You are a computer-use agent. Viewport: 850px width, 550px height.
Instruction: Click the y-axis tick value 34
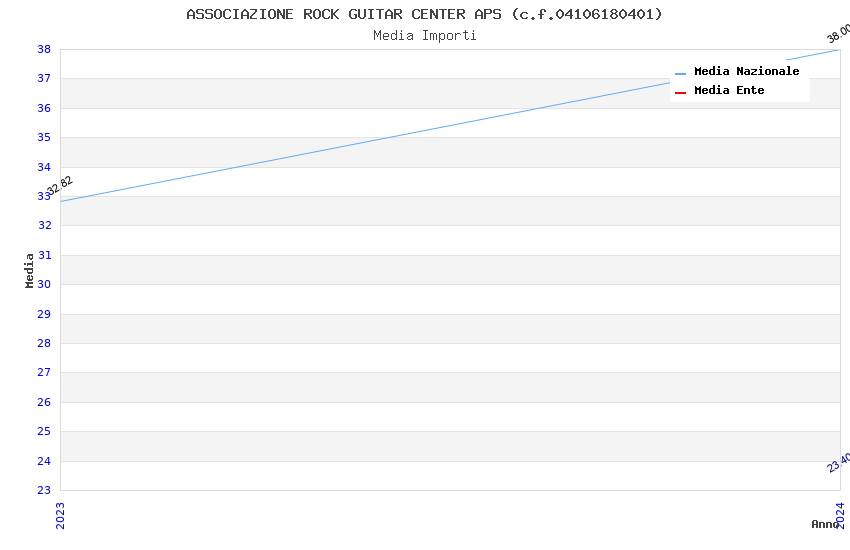[x=44, y=167]
